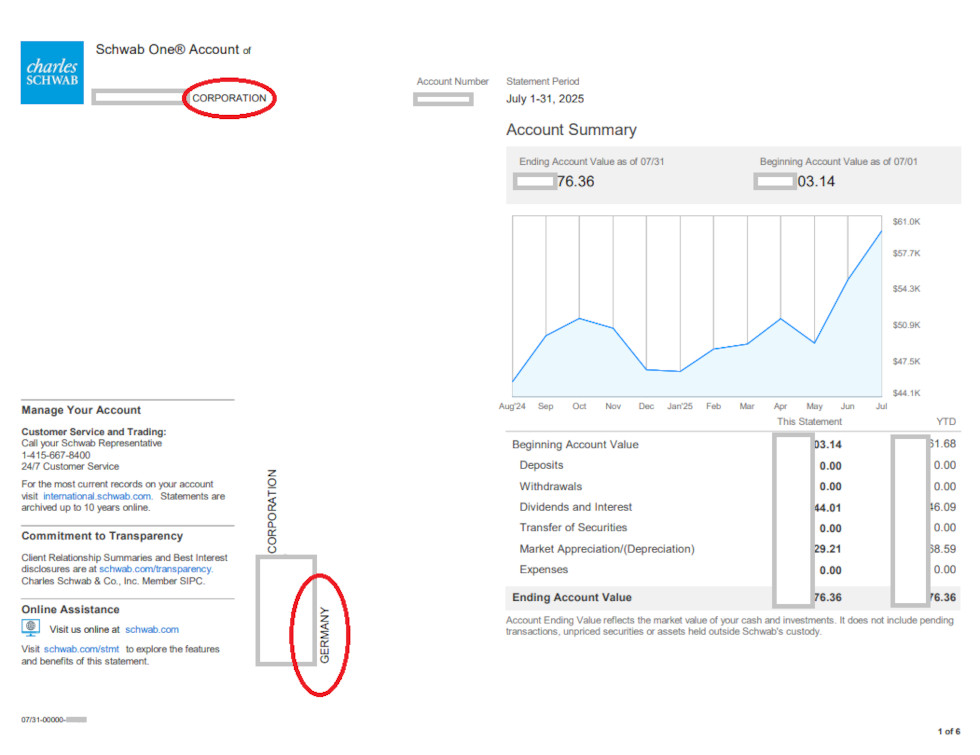
Task: Open the schwab.com/stmt link
Action: point(81,649)
